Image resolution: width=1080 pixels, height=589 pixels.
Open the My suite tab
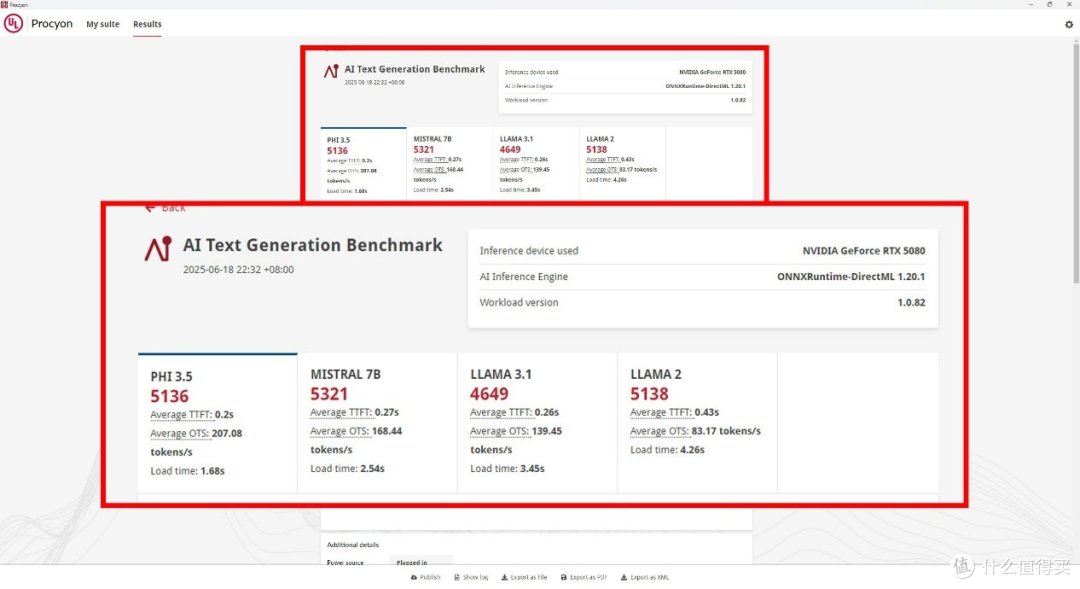click(x=103, y=24)
